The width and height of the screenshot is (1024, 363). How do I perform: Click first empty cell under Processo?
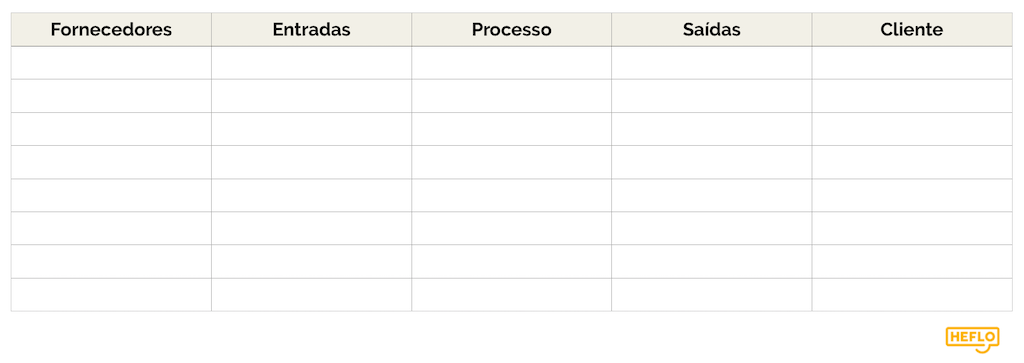pyautogui.click(x=511, y=63)
